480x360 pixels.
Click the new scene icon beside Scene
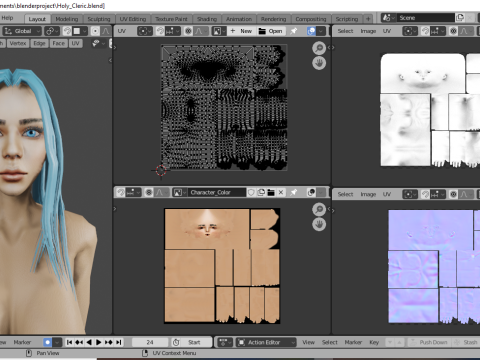pyautogui.click(x=460, y=18)
